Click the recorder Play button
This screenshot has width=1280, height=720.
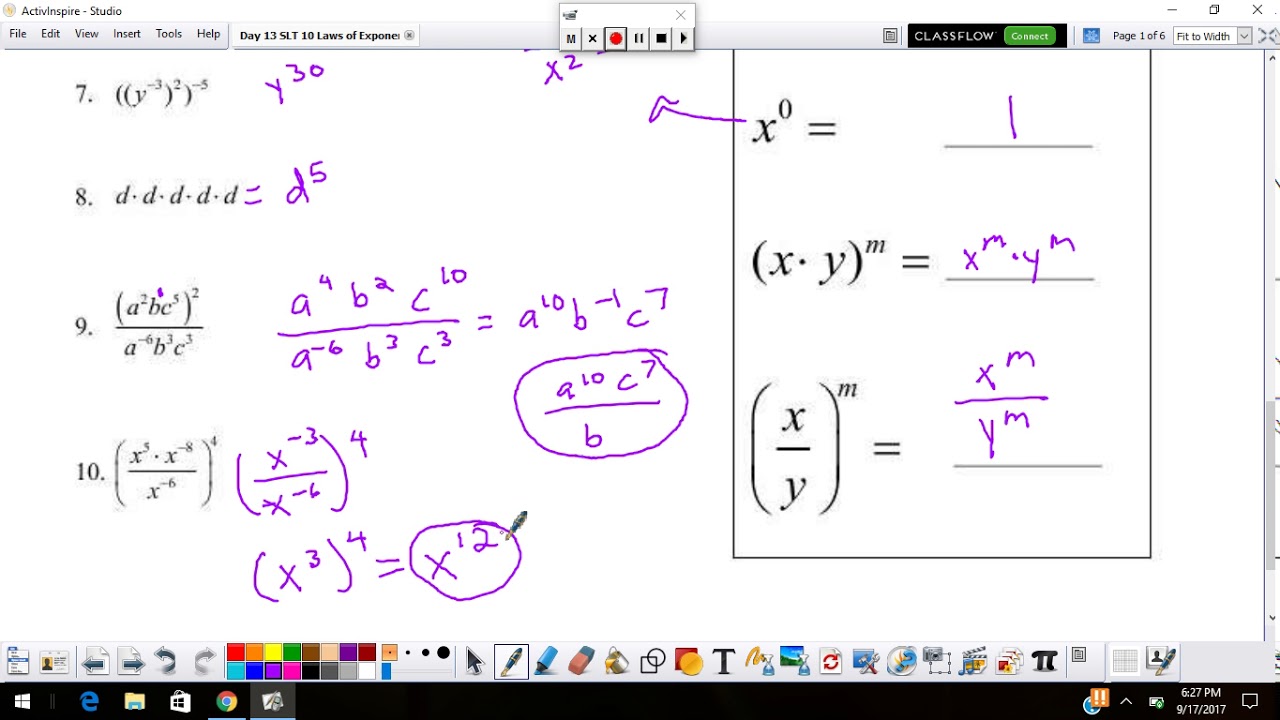point(683,38)
